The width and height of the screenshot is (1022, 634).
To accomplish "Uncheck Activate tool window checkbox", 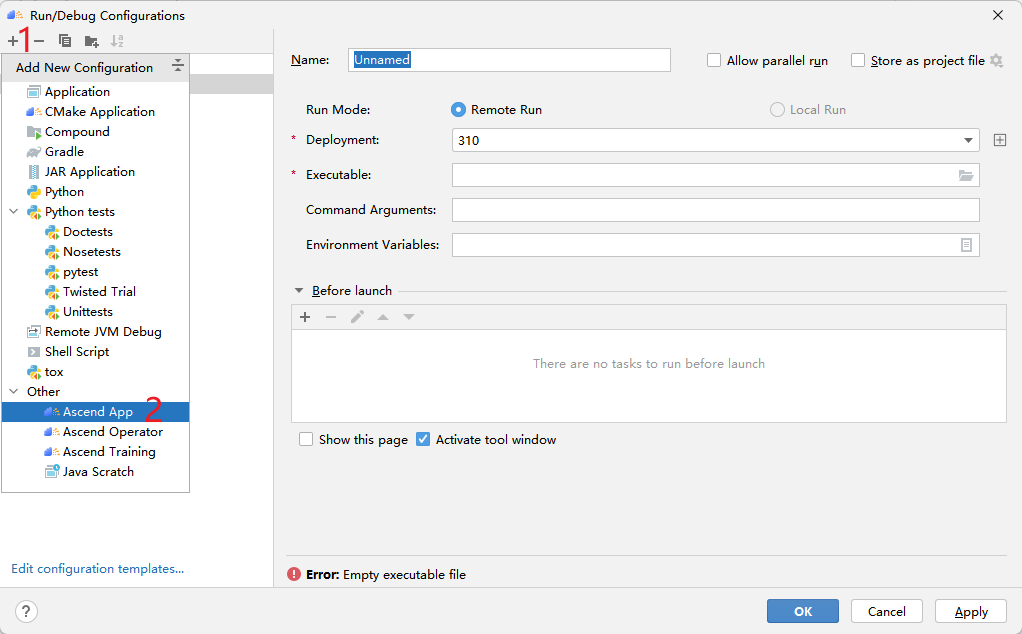I will (x=423, y=439).
